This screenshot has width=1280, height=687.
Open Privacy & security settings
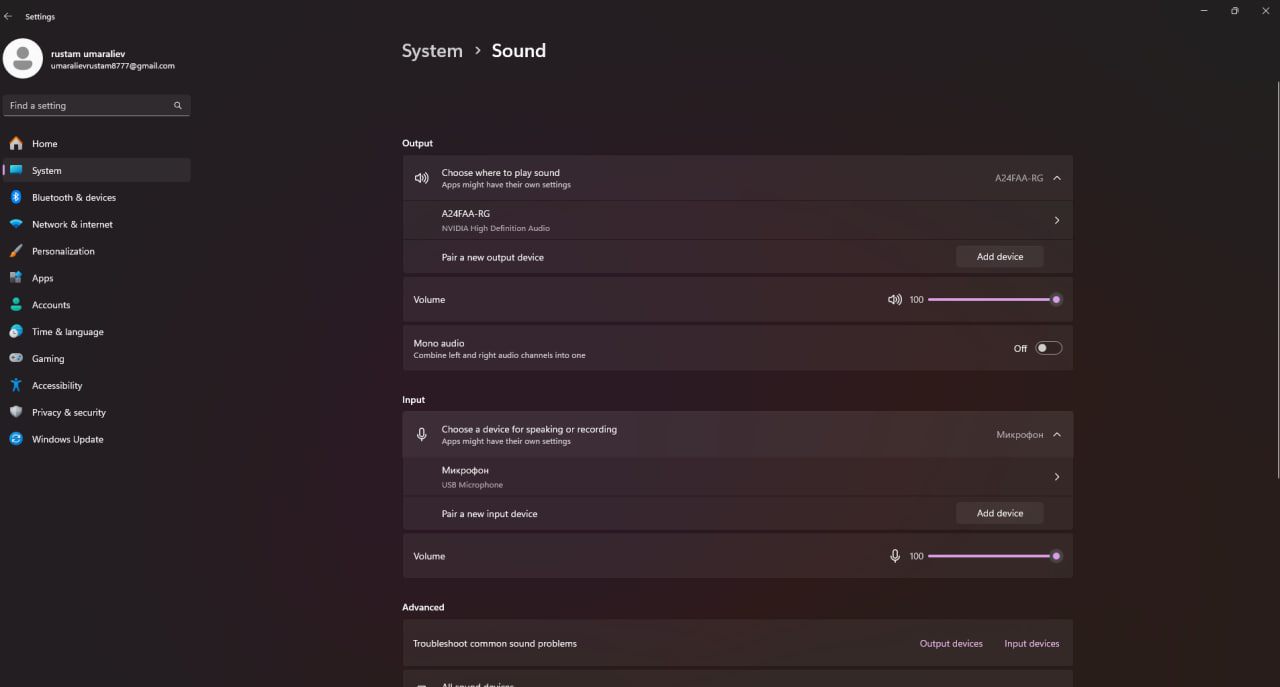click(96, 412)
